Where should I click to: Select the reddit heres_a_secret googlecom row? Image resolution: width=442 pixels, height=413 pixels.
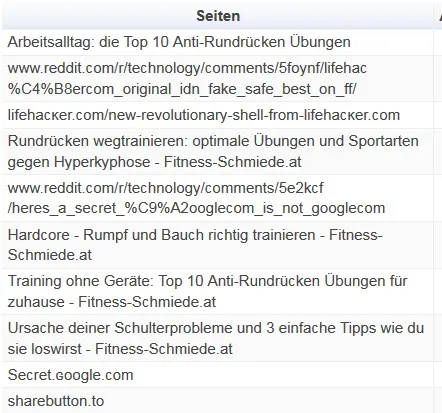coord(218,198)
